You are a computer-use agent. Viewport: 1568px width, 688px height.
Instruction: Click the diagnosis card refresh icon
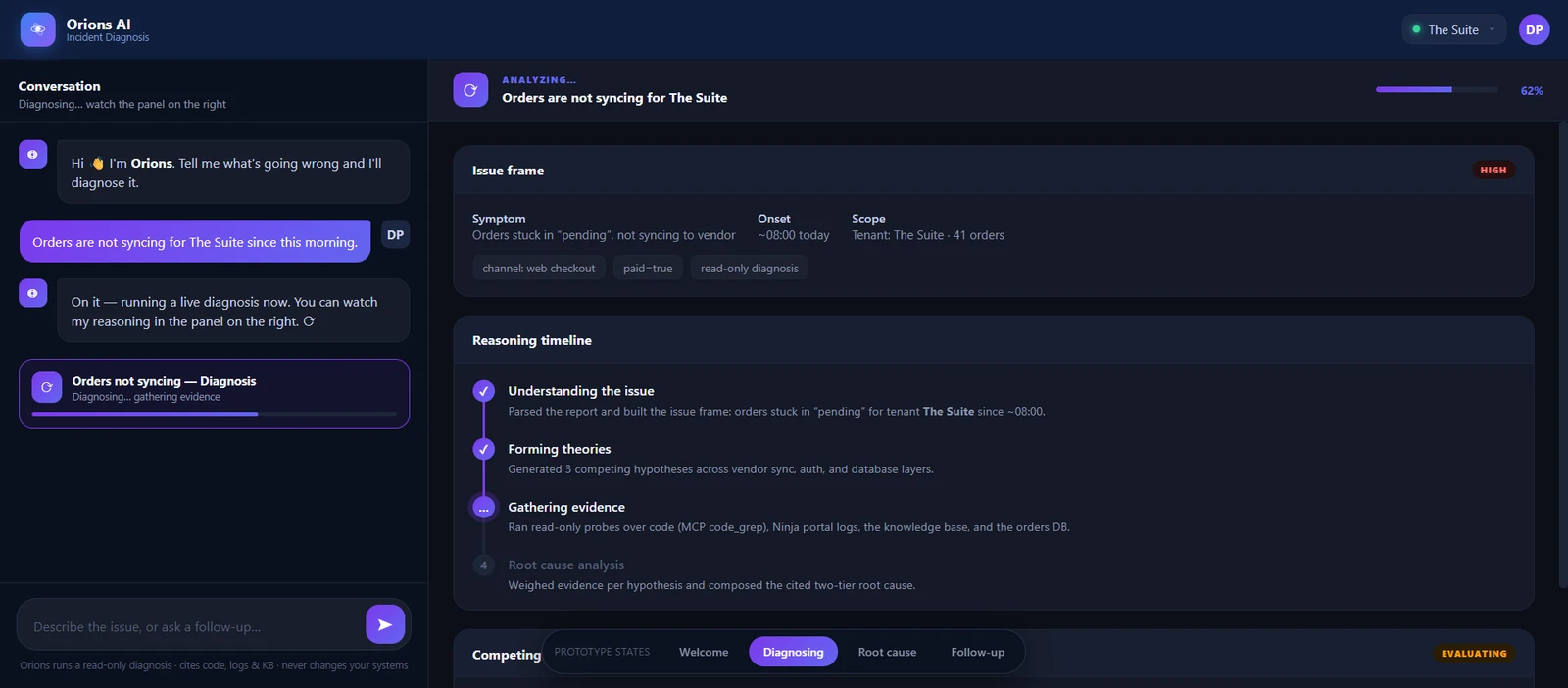tap(46, 387)
